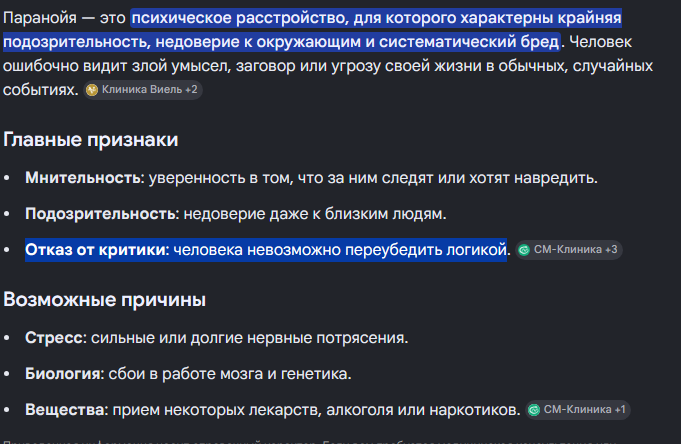
Task: Click the Возможные причины heading
Action: click(x=104, y=300)
